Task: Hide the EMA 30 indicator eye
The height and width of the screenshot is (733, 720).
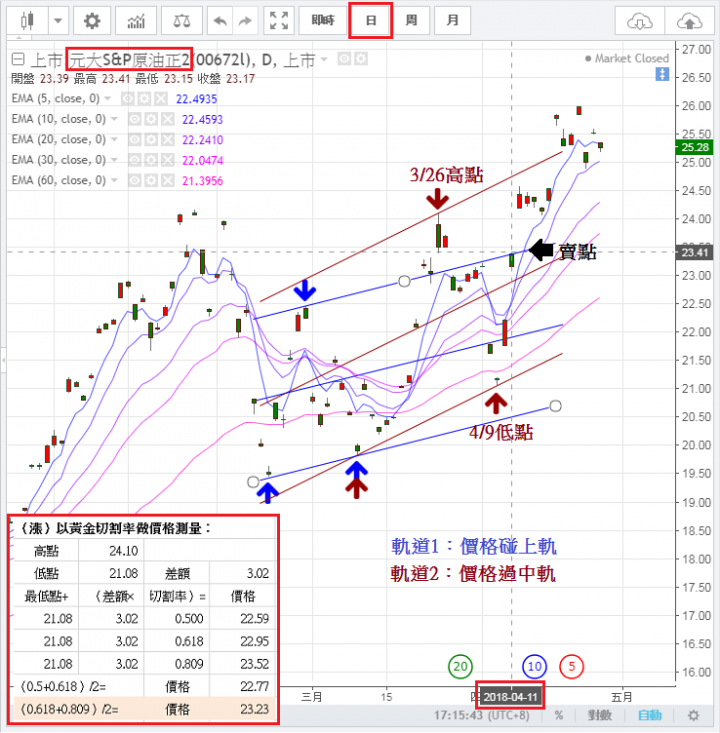Action: pos(135,160)
